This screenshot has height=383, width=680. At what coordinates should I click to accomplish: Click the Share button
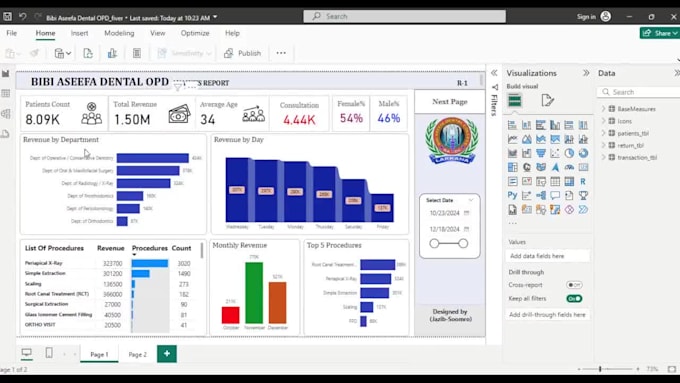(659, 33)
